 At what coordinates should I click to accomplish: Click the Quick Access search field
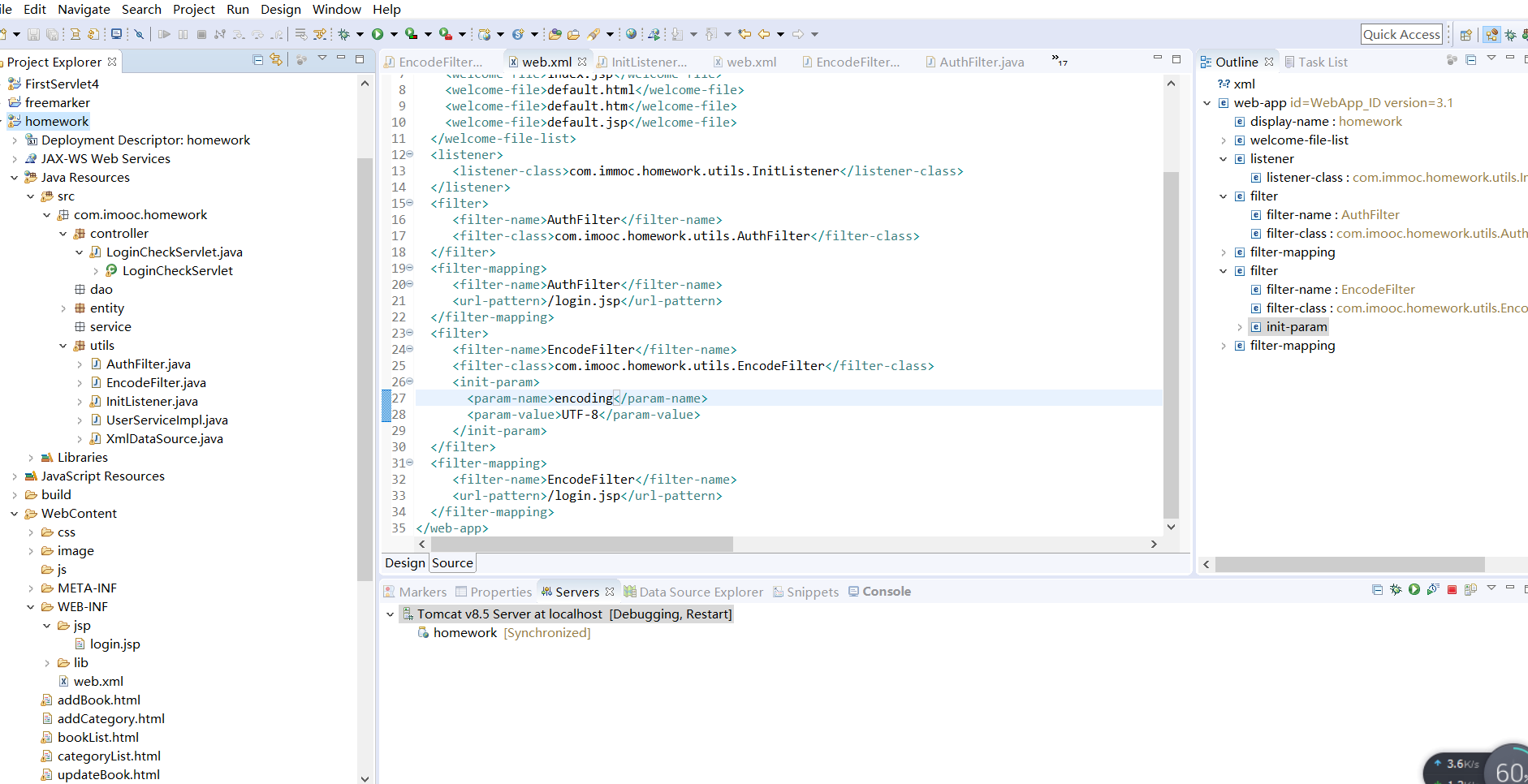pos(1401,34)
